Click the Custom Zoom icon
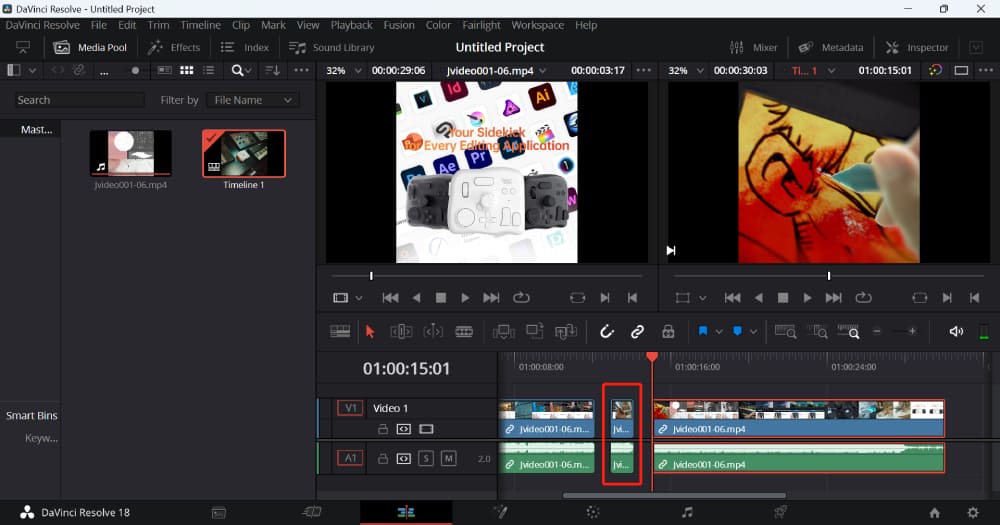The height and width of the screenshot is (525, 1000). click(x=849, y=332)
